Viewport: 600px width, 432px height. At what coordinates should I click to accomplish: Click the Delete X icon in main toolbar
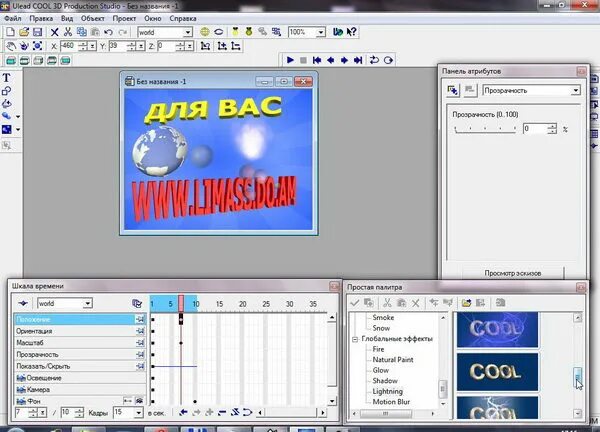click(55, 32)
